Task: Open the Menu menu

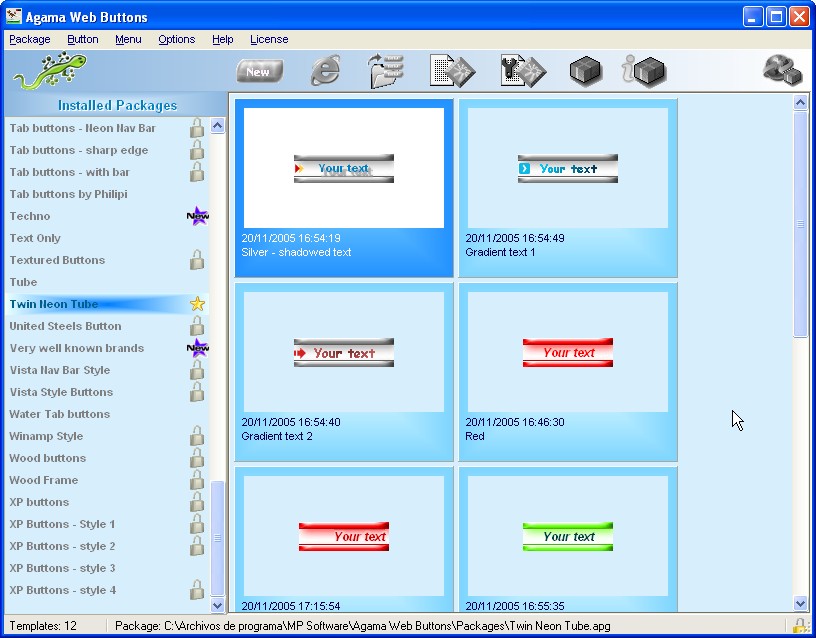Action: [x=128, y=40]
